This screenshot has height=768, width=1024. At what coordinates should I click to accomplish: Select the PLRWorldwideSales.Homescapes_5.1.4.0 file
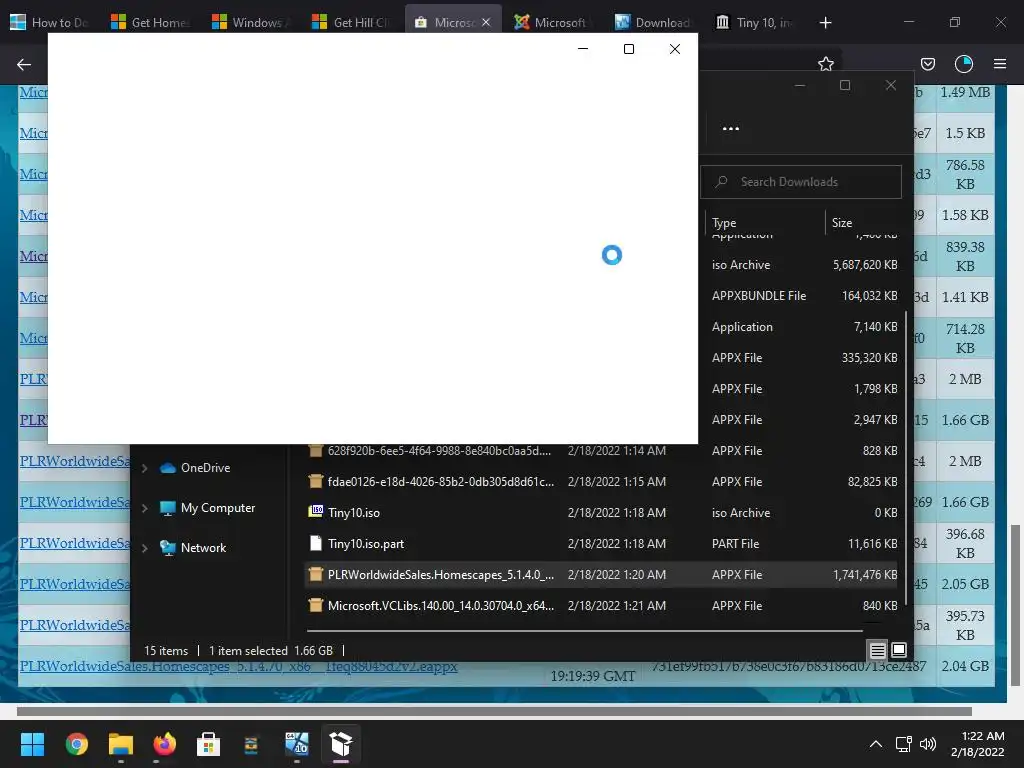click(601, 575)
